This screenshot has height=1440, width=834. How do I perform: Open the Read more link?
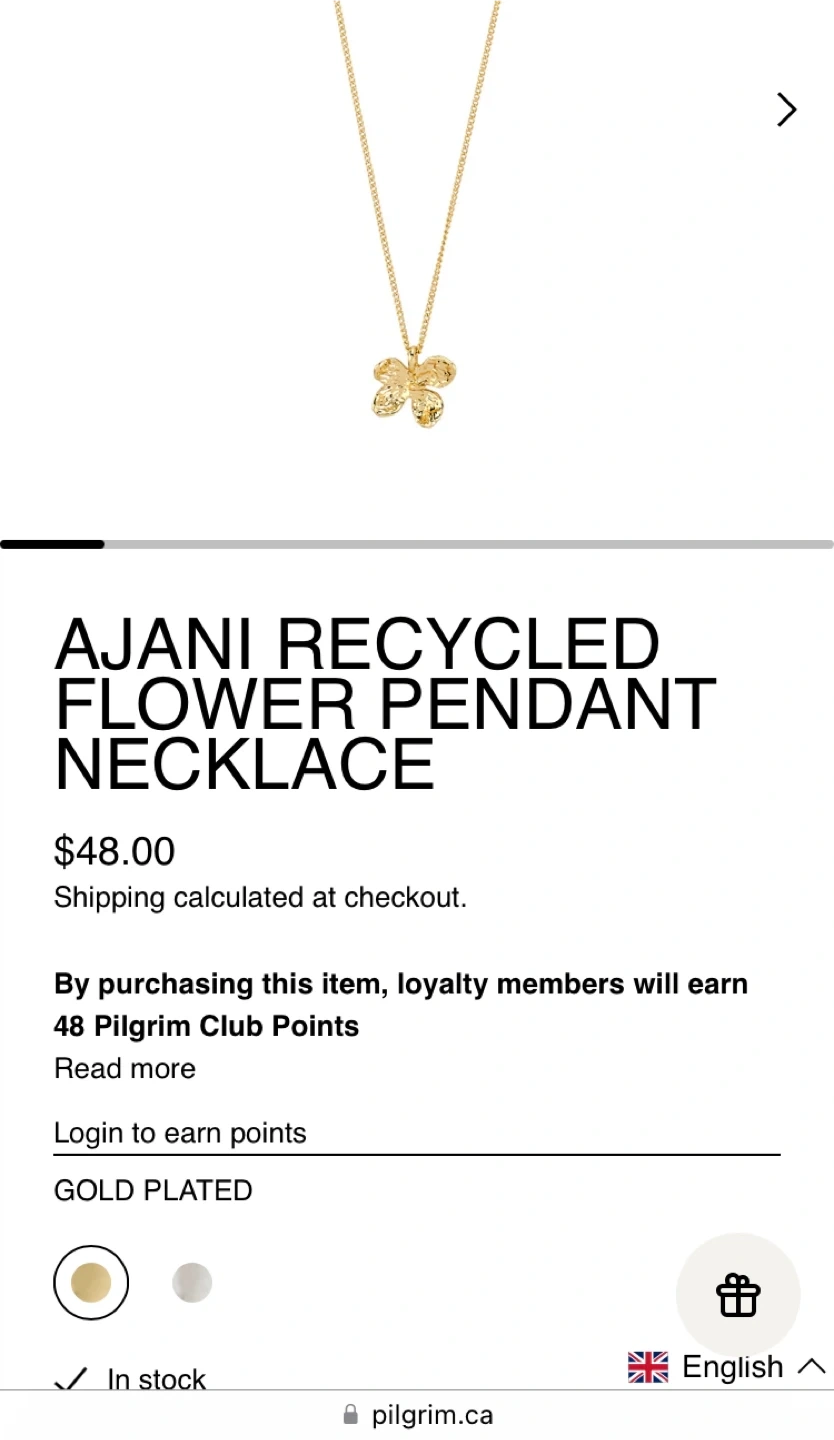pos(125,1068)
